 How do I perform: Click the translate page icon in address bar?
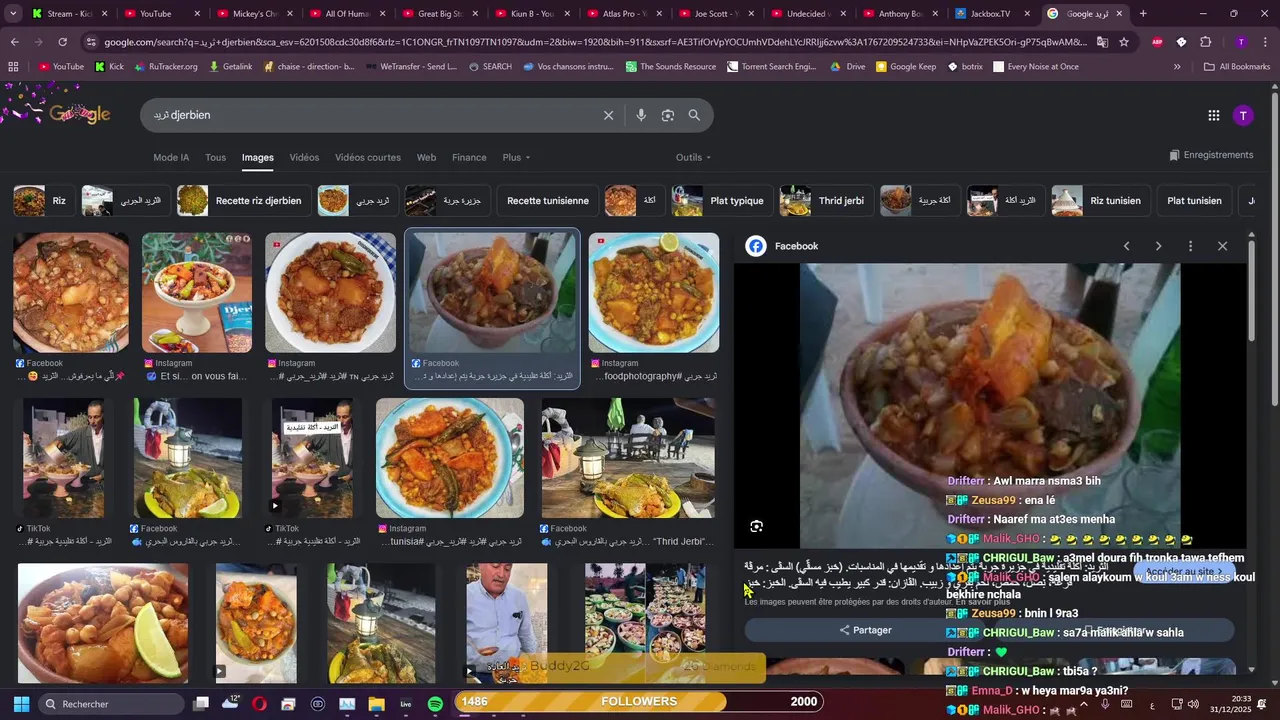[x=1102, y=42]
